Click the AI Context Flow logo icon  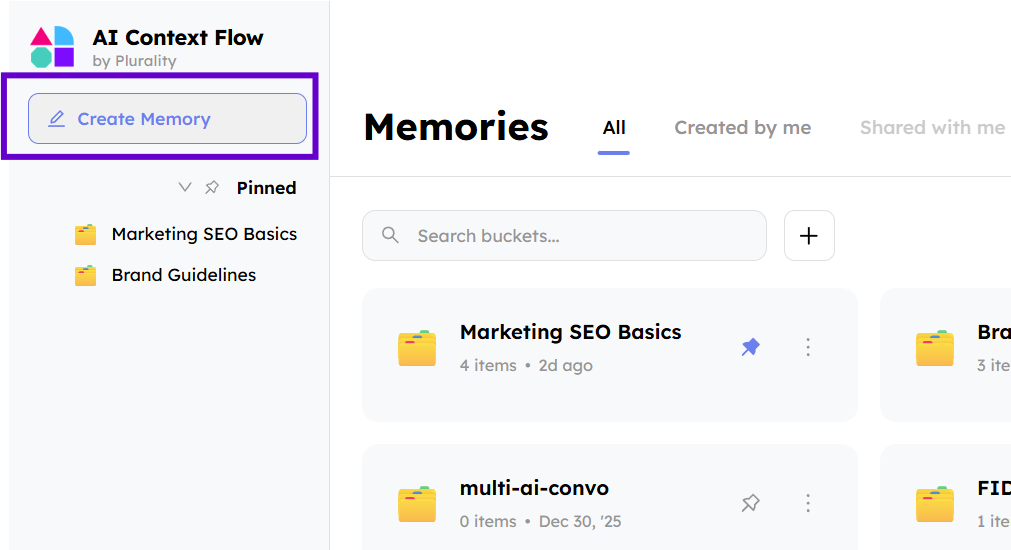pos(52,47)
